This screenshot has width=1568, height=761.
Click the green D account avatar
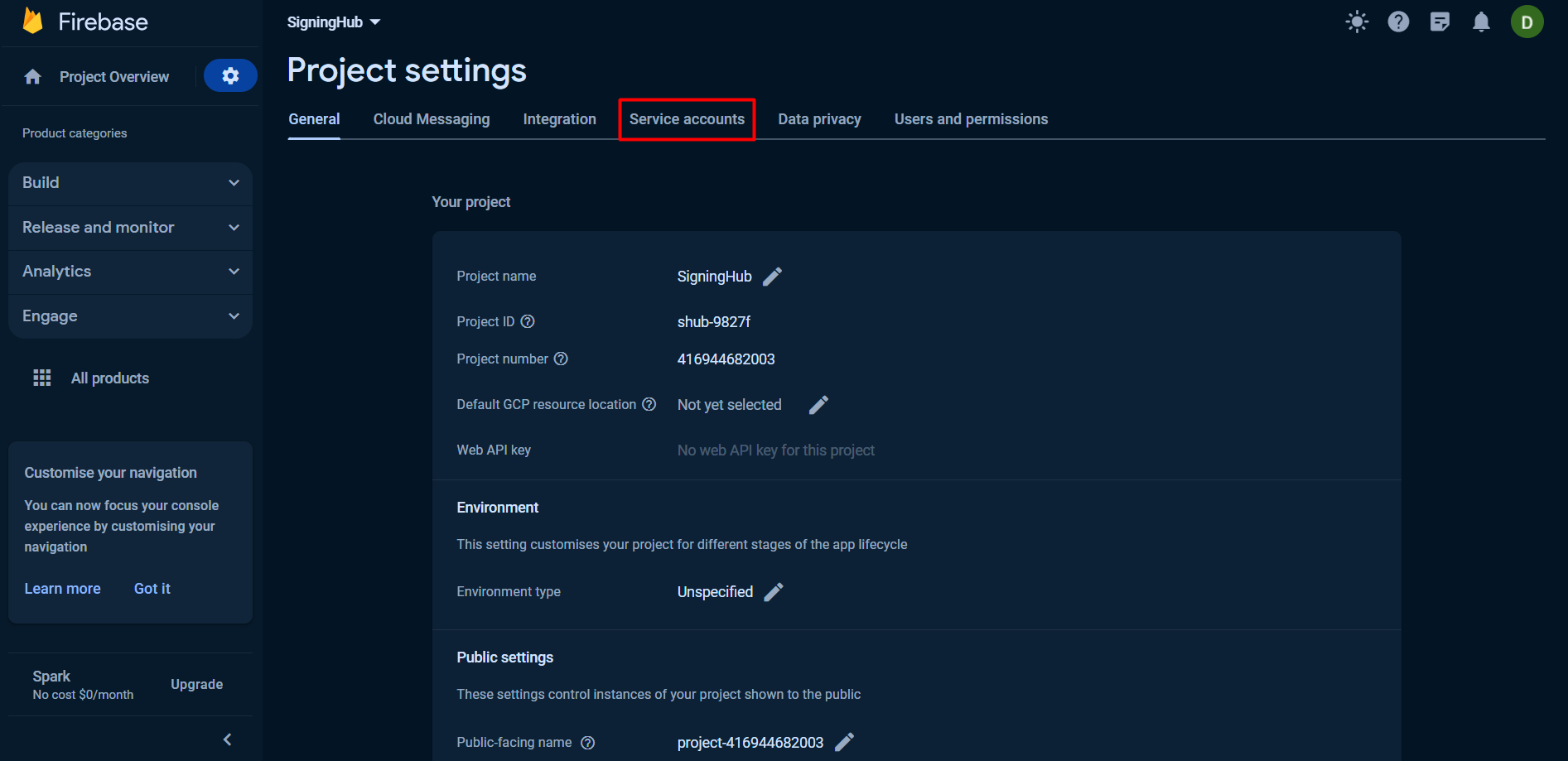pyautogui.click(x=1527, y=22)
